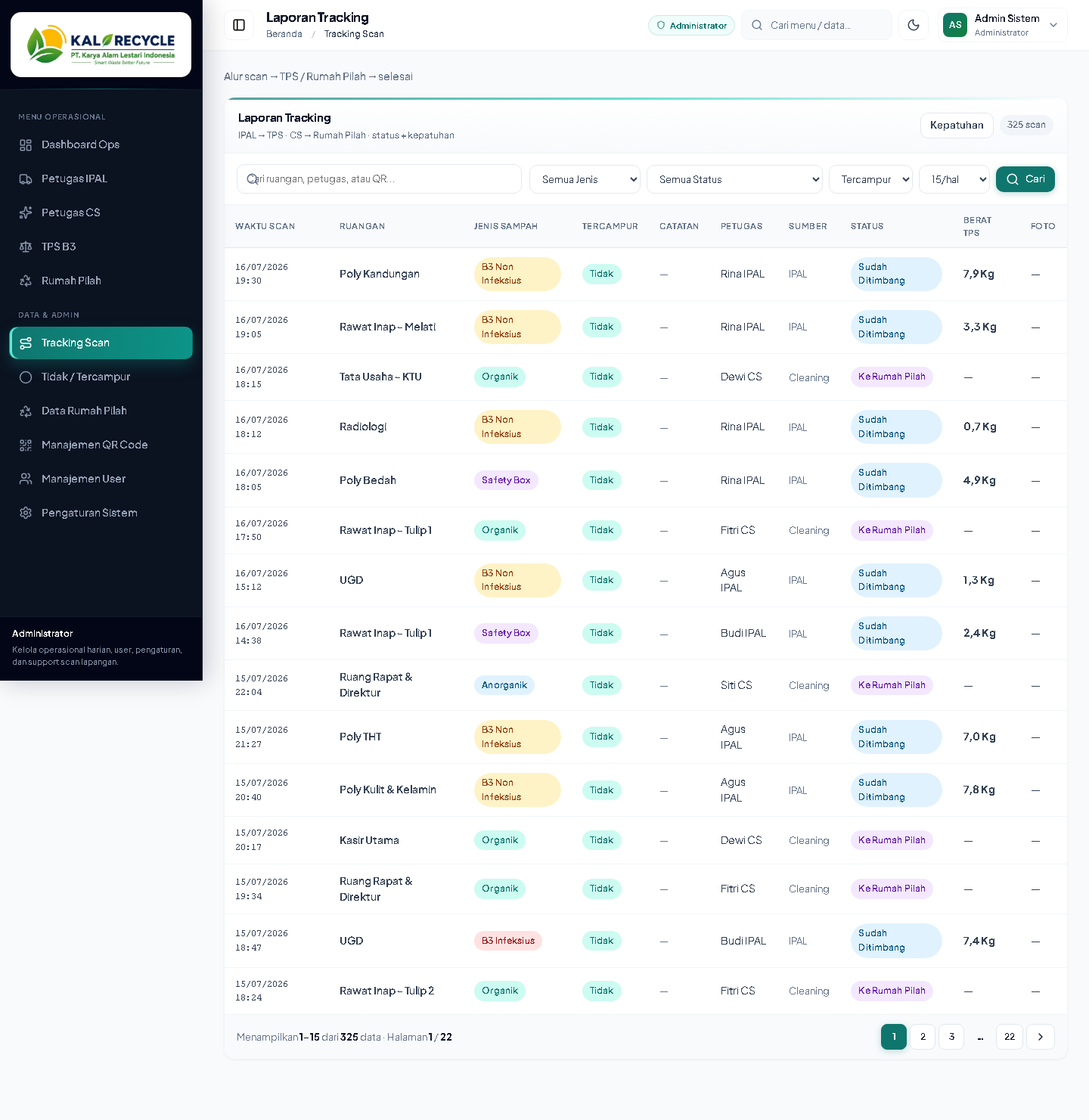Click the Cari search button

pos(1025,179)
